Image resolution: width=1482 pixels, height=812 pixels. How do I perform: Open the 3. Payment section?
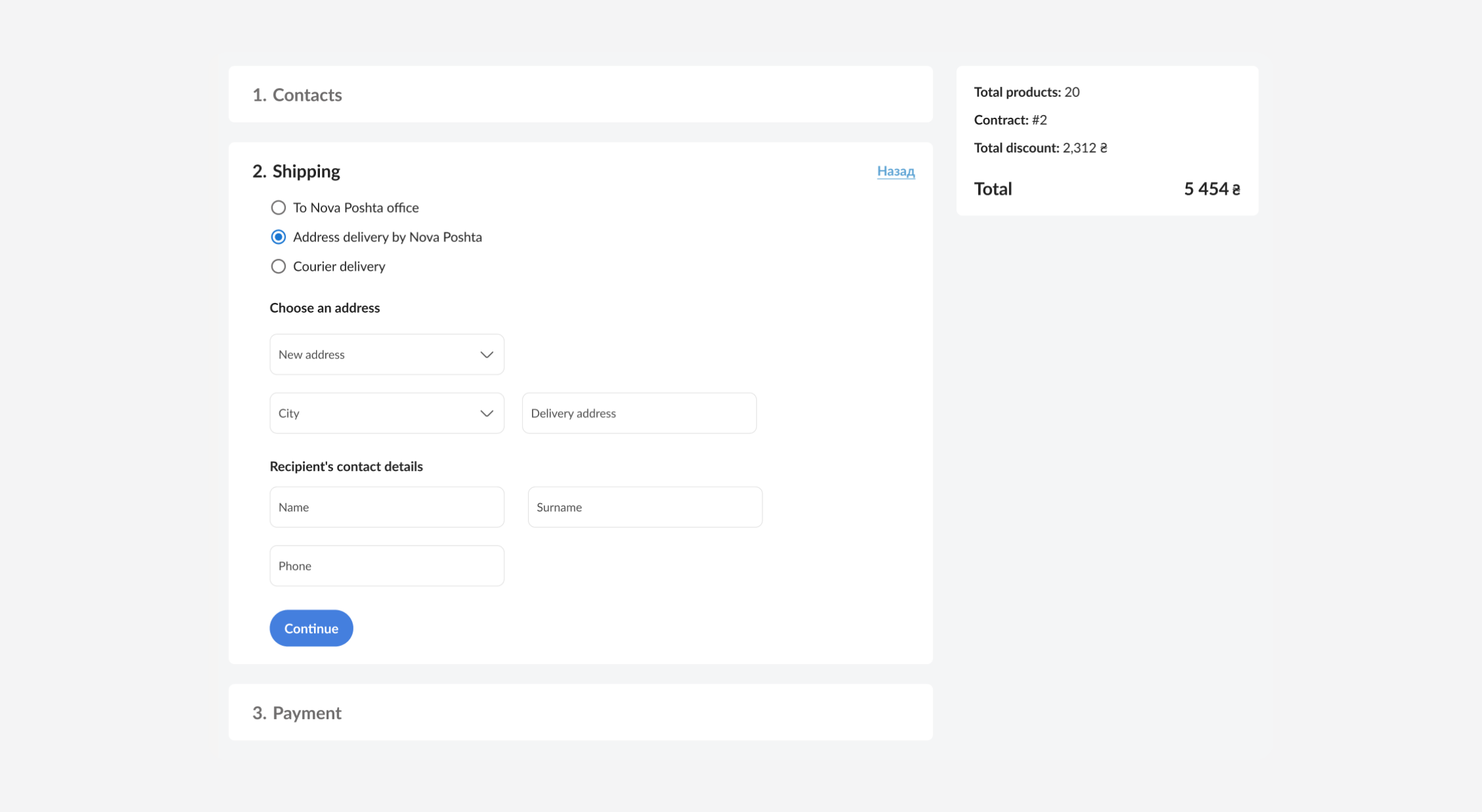pos(580,713)
